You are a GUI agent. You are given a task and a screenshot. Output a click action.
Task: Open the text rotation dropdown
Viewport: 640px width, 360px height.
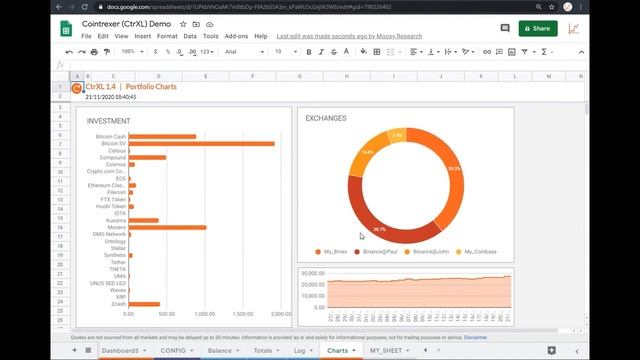[468, 52]
